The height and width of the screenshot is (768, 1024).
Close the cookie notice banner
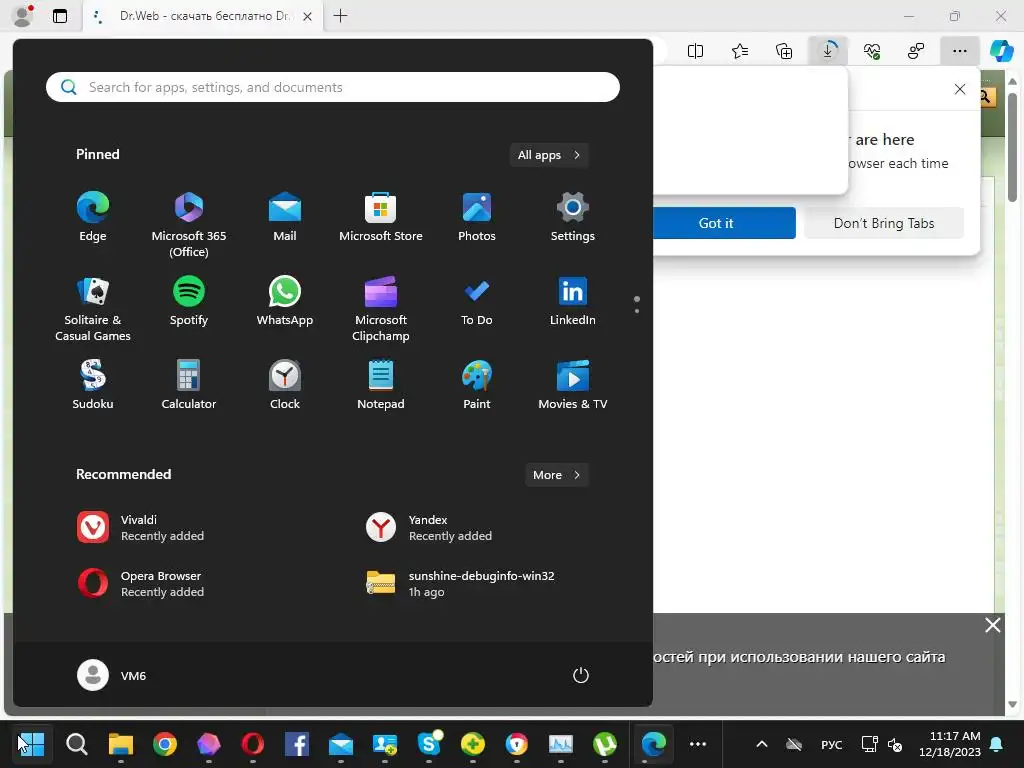pyautogui.click(x=993, y=625)
